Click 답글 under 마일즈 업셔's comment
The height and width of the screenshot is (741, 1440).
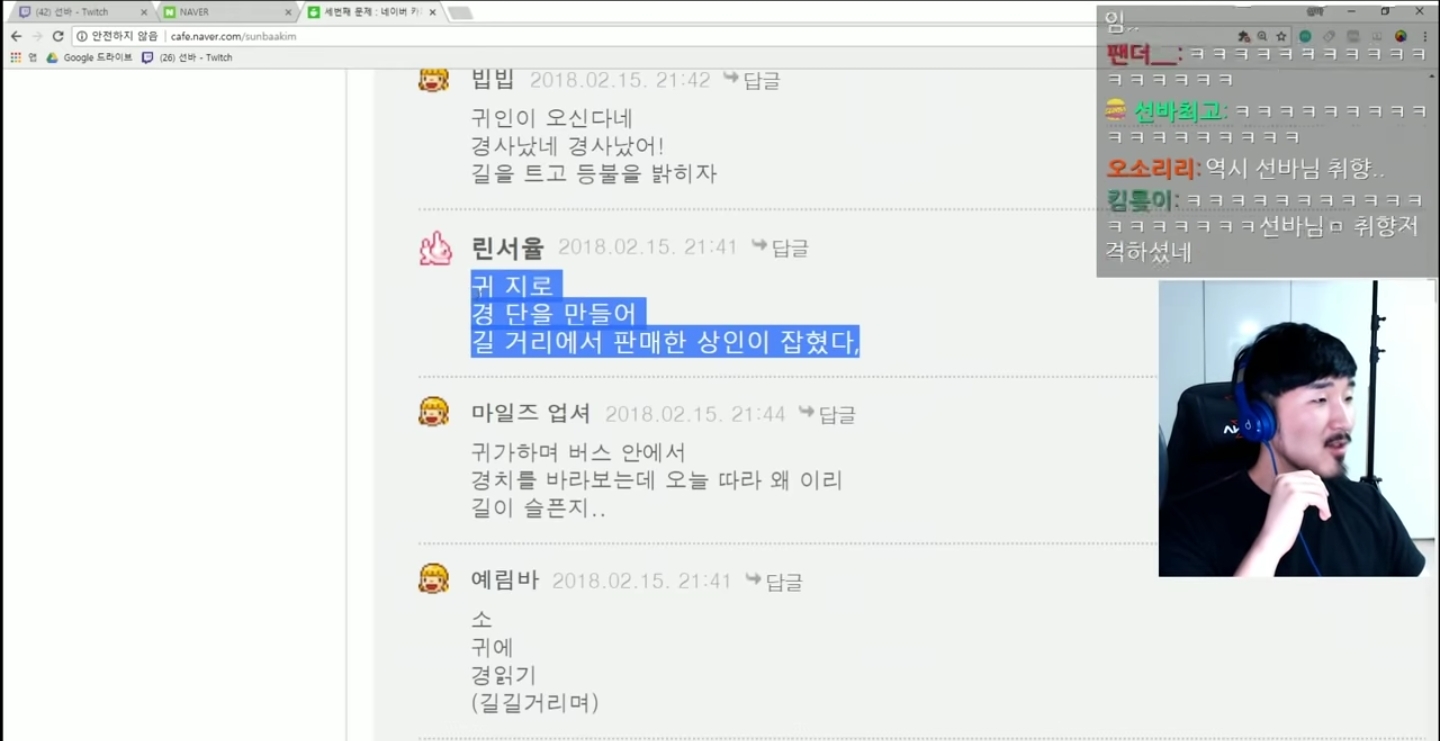point(827,414)
